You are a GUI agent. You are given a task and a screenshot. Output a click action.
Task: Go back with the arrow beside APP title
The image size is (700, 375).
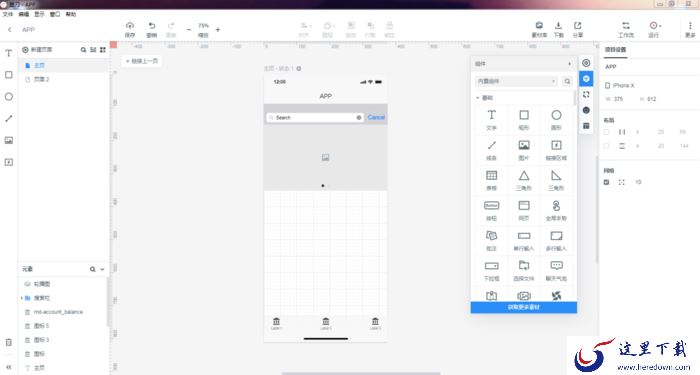click(9, 29)
